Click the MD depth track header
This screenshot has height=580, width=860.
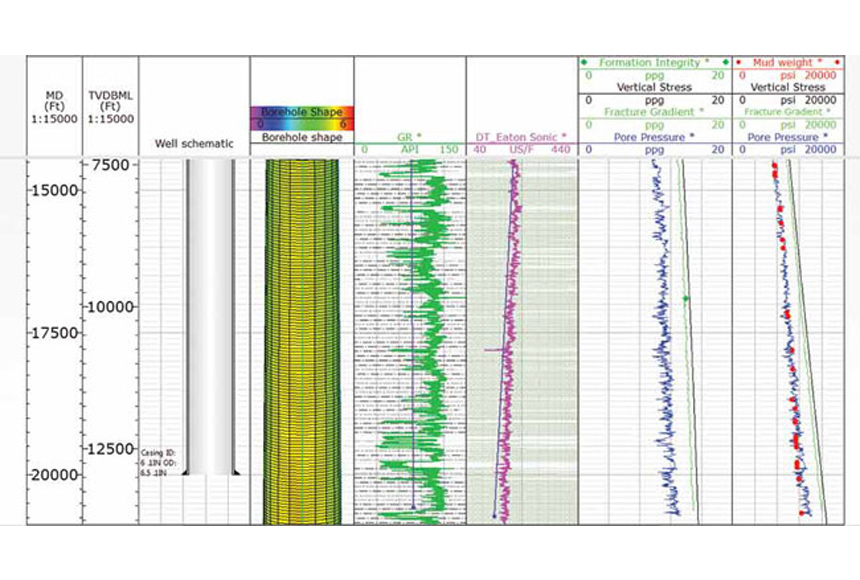[54, 105]
